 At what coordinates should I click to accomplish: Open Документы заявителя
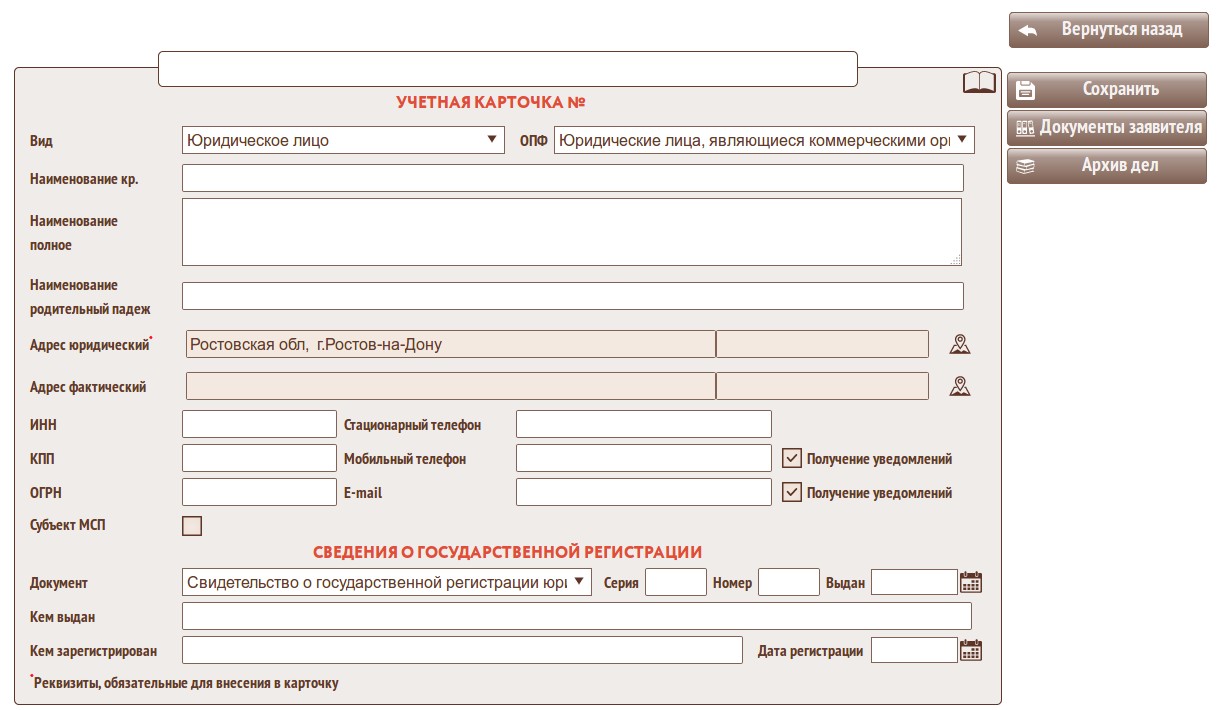pos(1107,128)
